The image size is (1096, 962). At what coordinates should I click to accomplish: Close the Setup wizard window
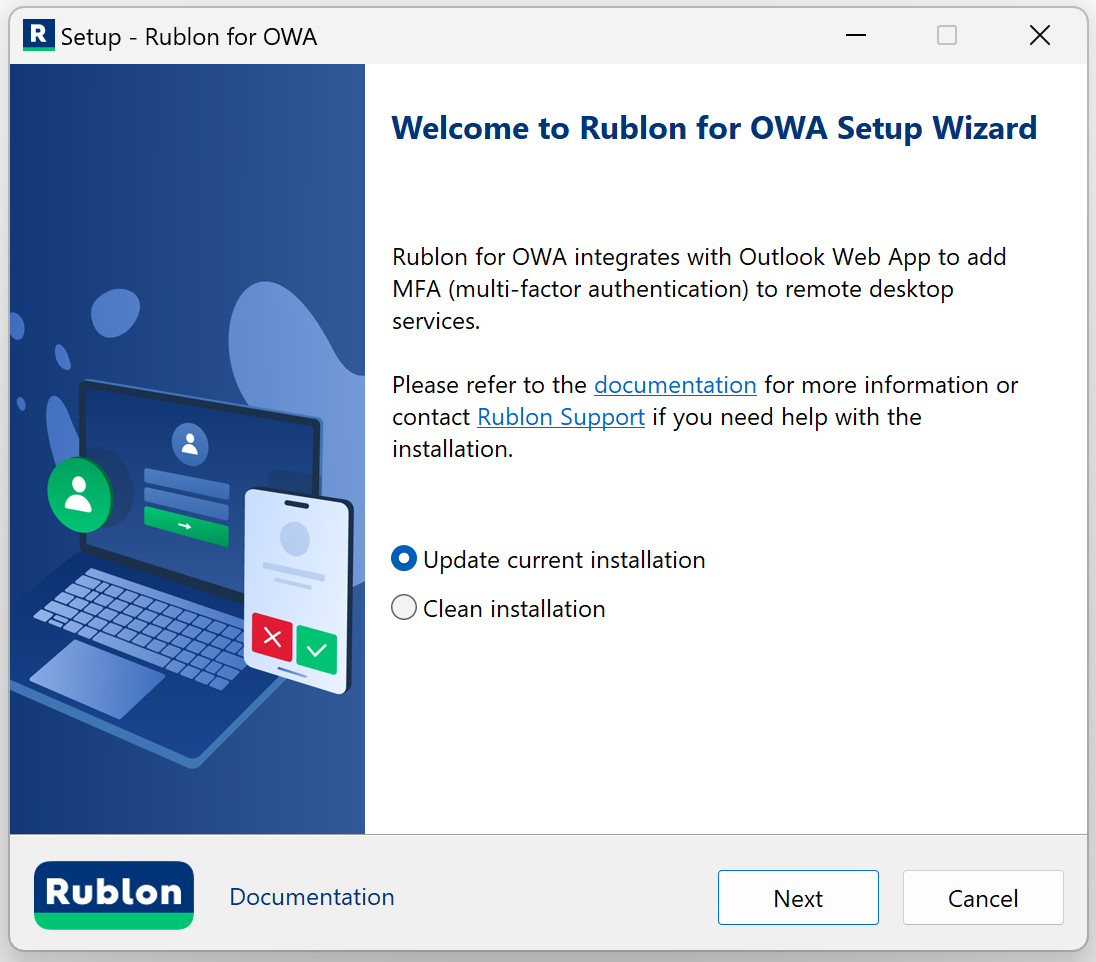pos(1039,36)
